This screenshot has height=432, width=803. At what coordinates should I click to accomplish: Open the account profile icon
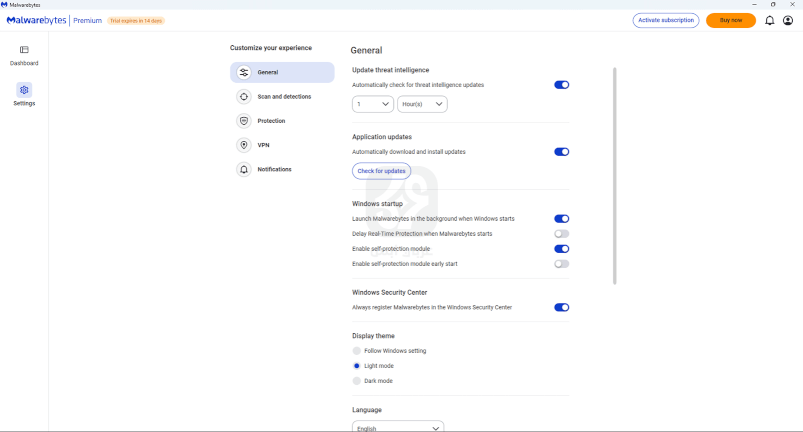(x=788, y=20)
